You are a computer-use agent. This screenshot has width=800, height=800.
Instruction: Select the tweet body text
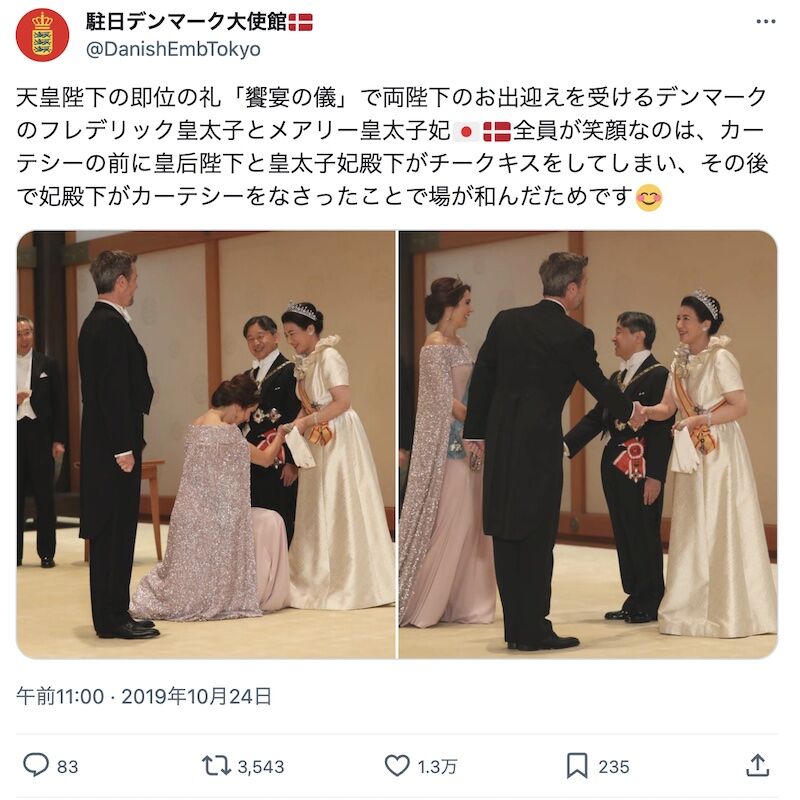click(392, 147)
